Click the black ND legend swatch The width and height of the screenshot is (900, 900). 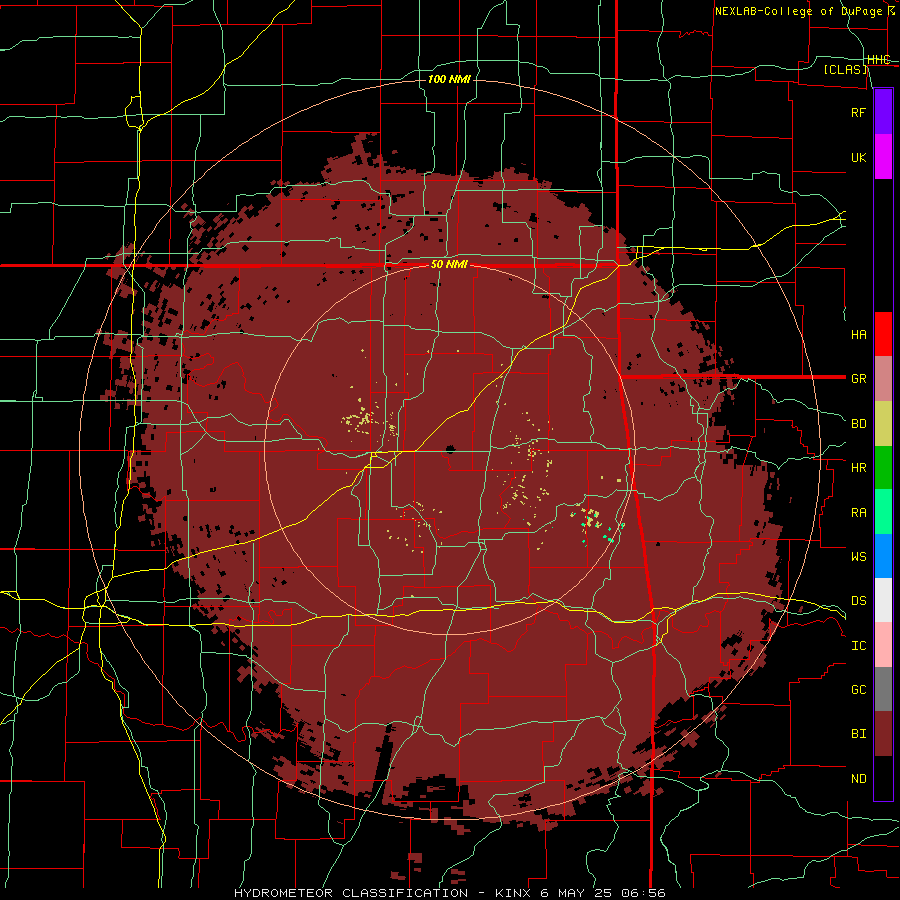883,778
